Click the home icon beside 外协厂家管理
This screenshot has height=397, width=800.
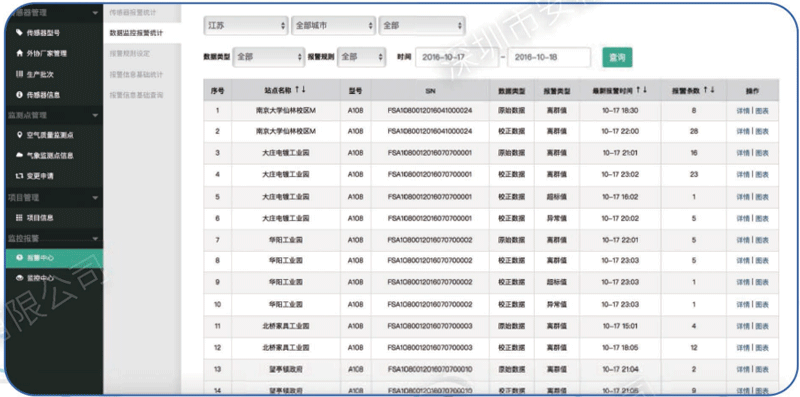(x=19, y=53)
